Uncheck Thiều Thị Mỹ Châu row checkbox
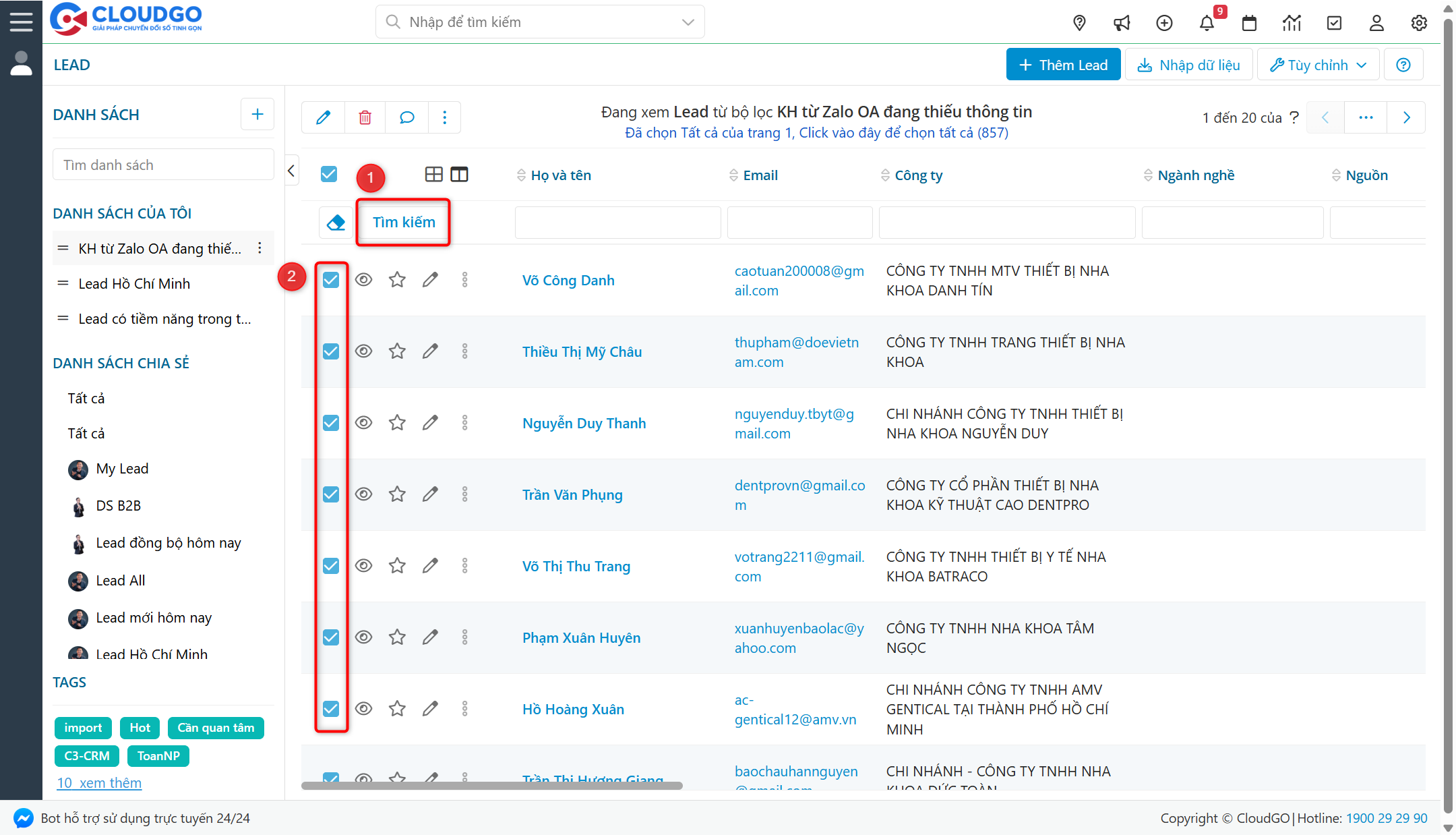This screenshot has height=835, width=1456. (x=331, y=351)
